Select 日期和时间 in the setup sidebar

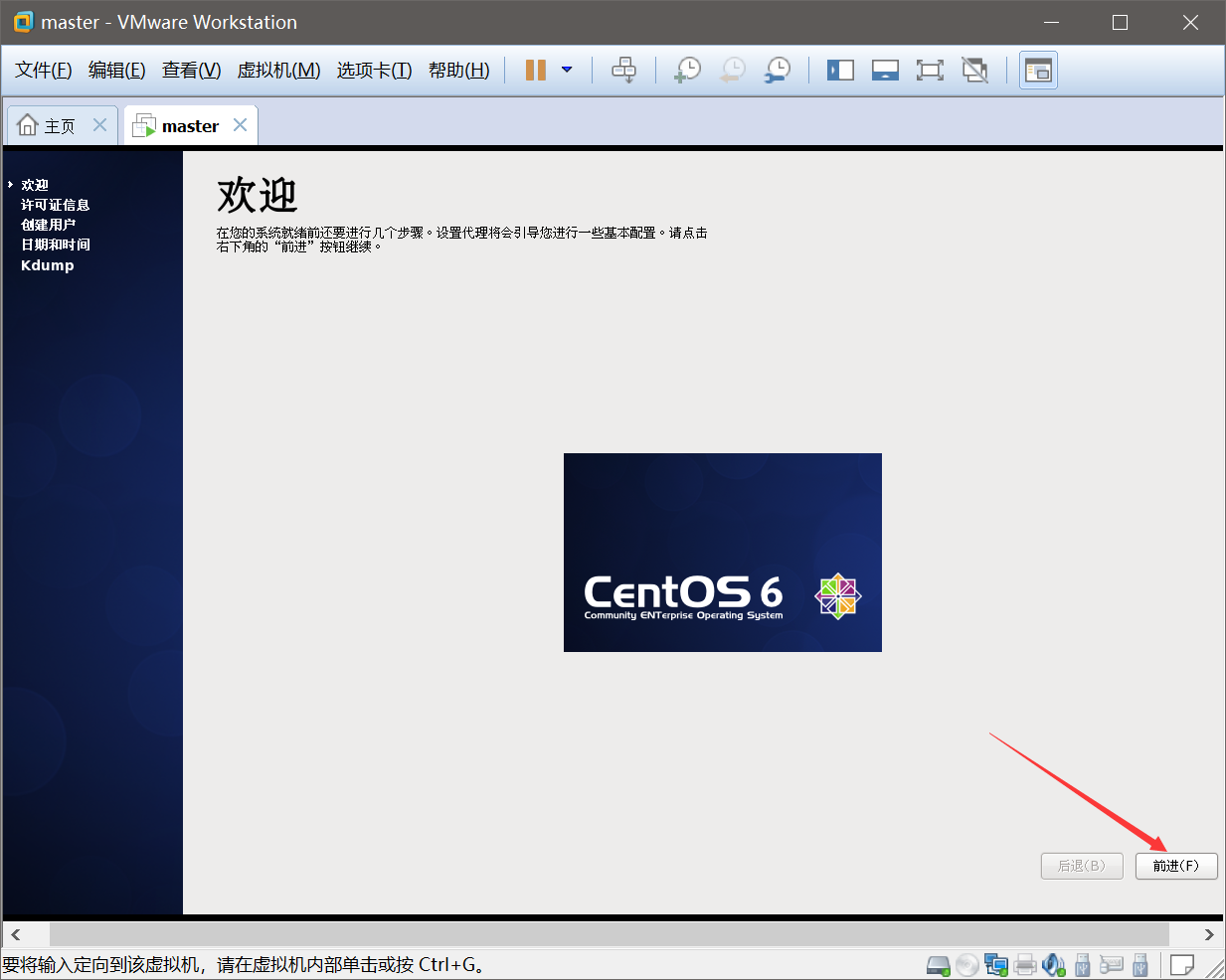[x=56, y=245]
